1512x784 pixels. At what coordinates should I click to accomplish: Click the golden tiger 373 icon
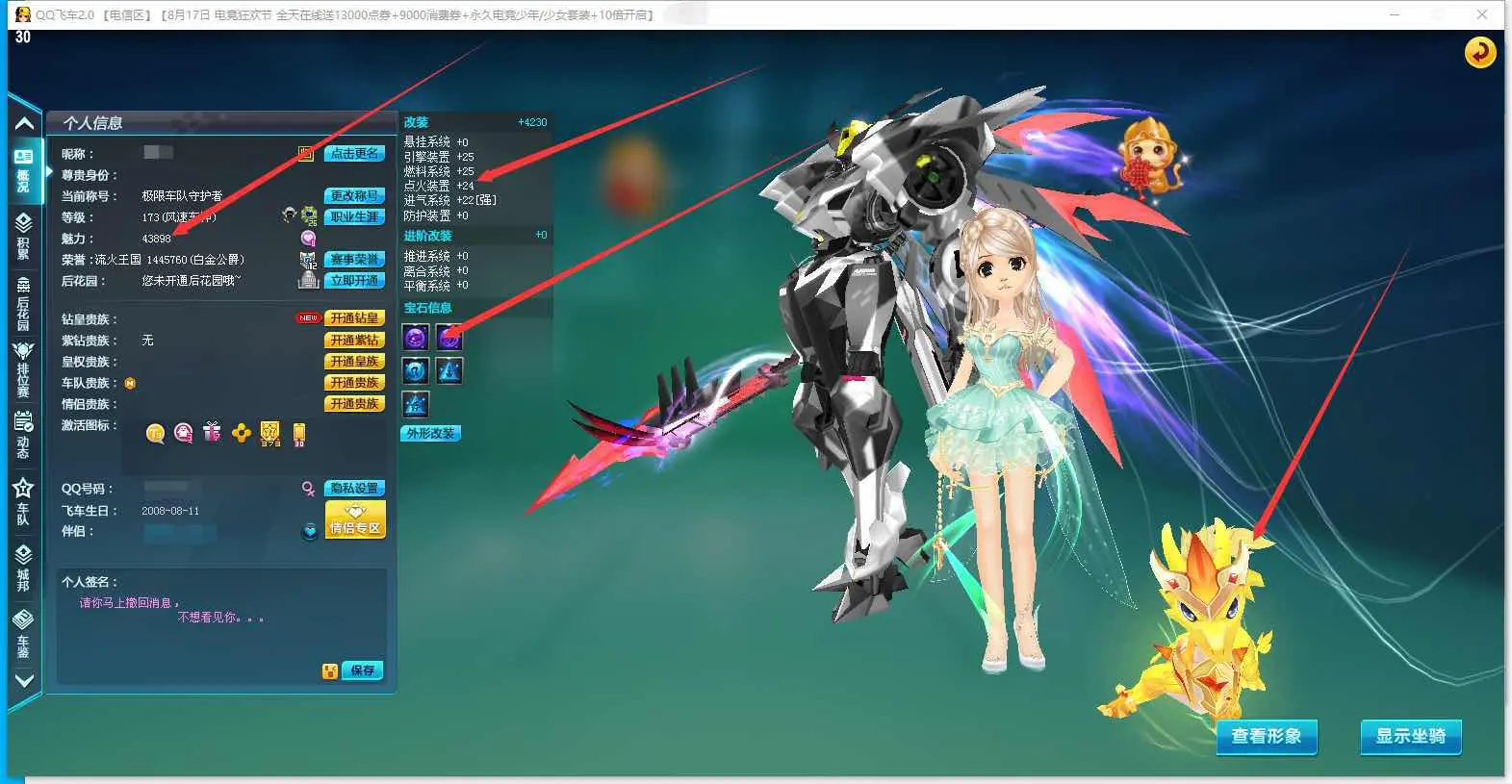270,434
